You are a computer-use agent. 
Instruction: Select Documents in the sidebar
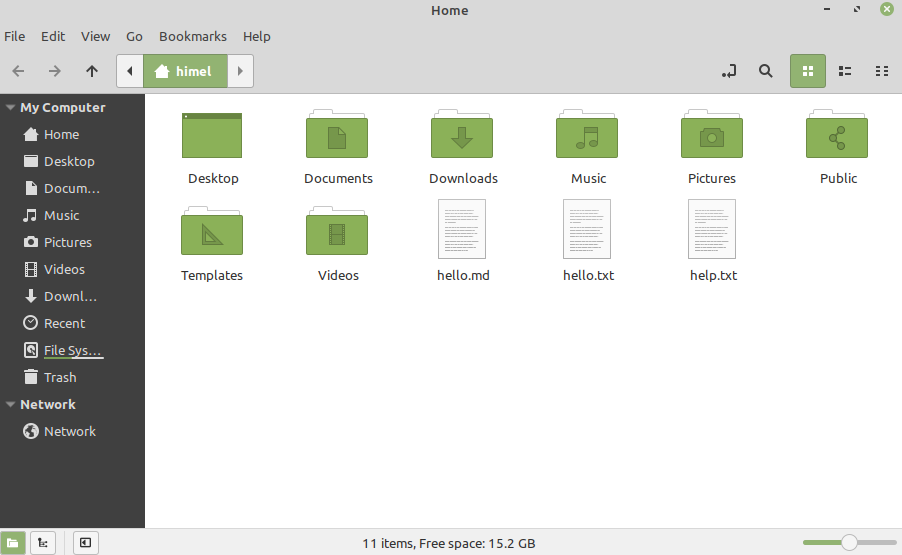click(x=72, y=189)
